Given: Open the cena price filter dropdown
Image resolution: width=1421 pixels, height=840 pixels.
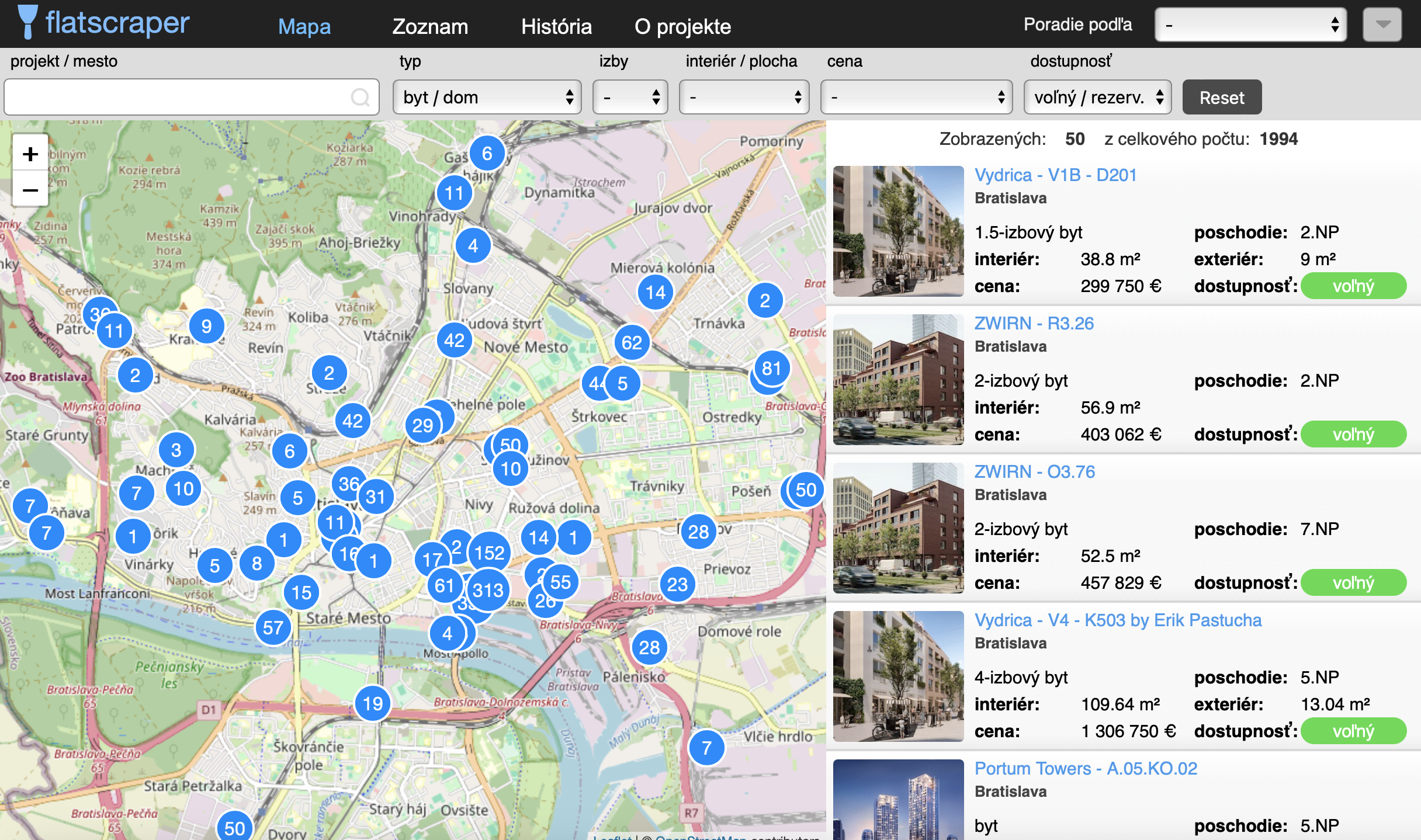Looking at the screenshot, I should [916, 97].
